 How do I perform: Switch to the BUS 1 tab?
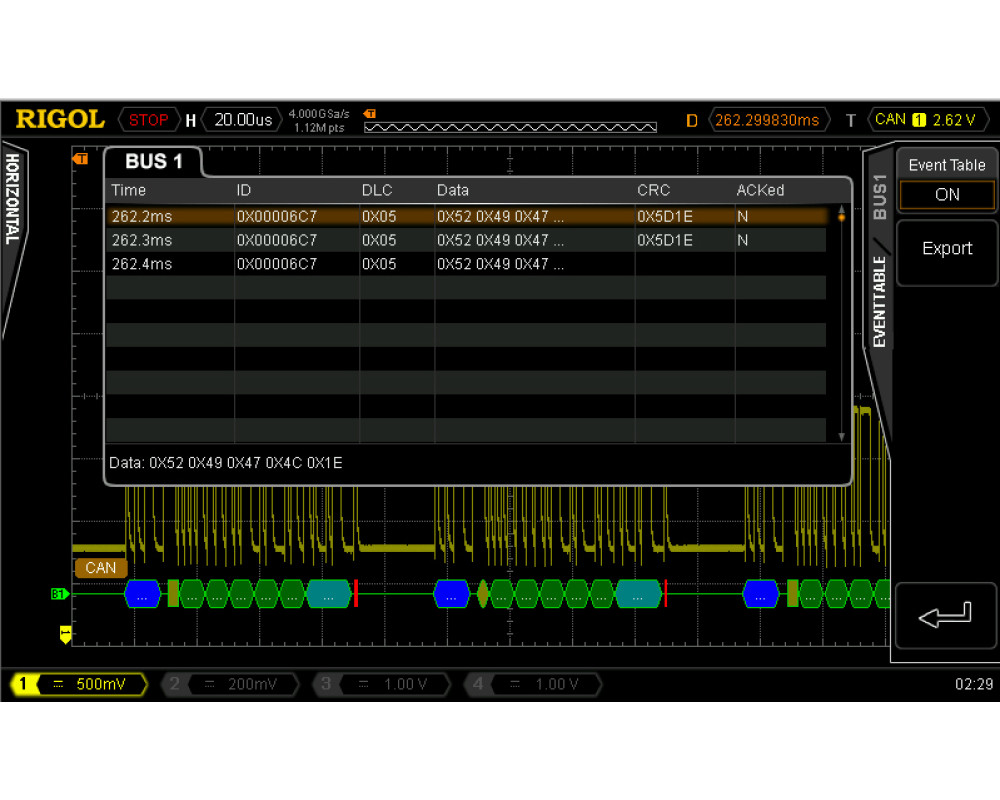point(154,162)
